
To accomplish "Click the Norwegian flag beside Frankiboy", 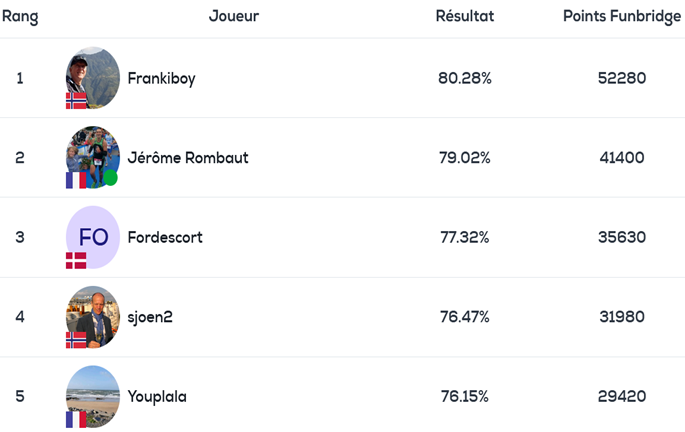I will click(x=76, y=100).
